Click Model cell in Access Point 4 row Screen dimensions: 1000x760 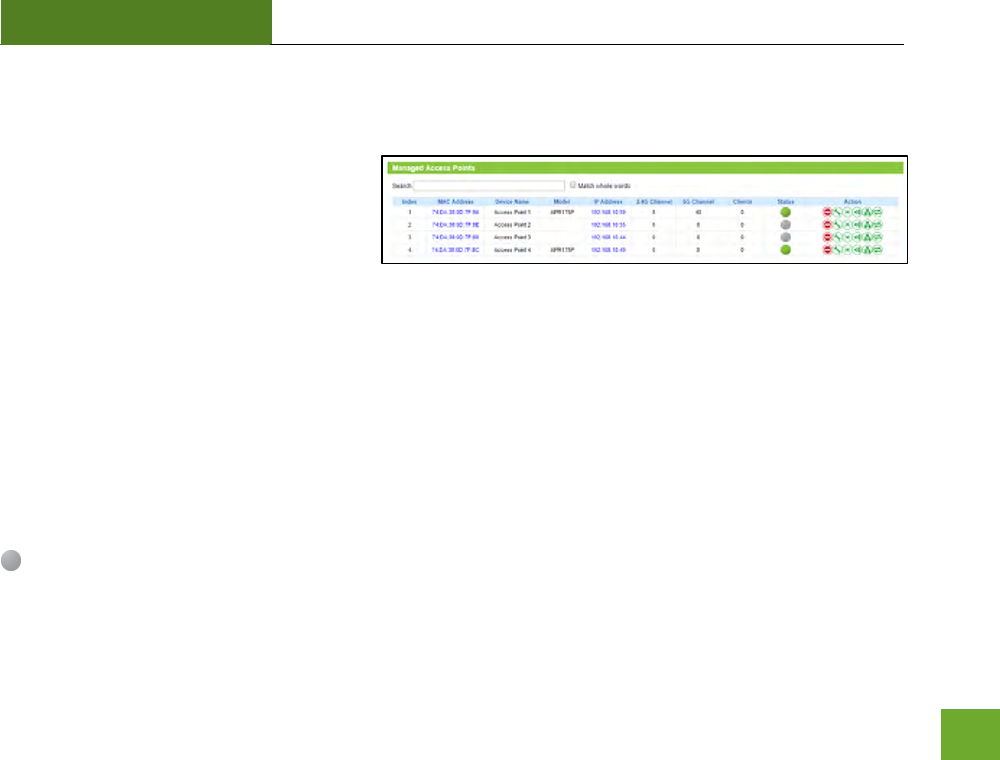coord(562,250)
